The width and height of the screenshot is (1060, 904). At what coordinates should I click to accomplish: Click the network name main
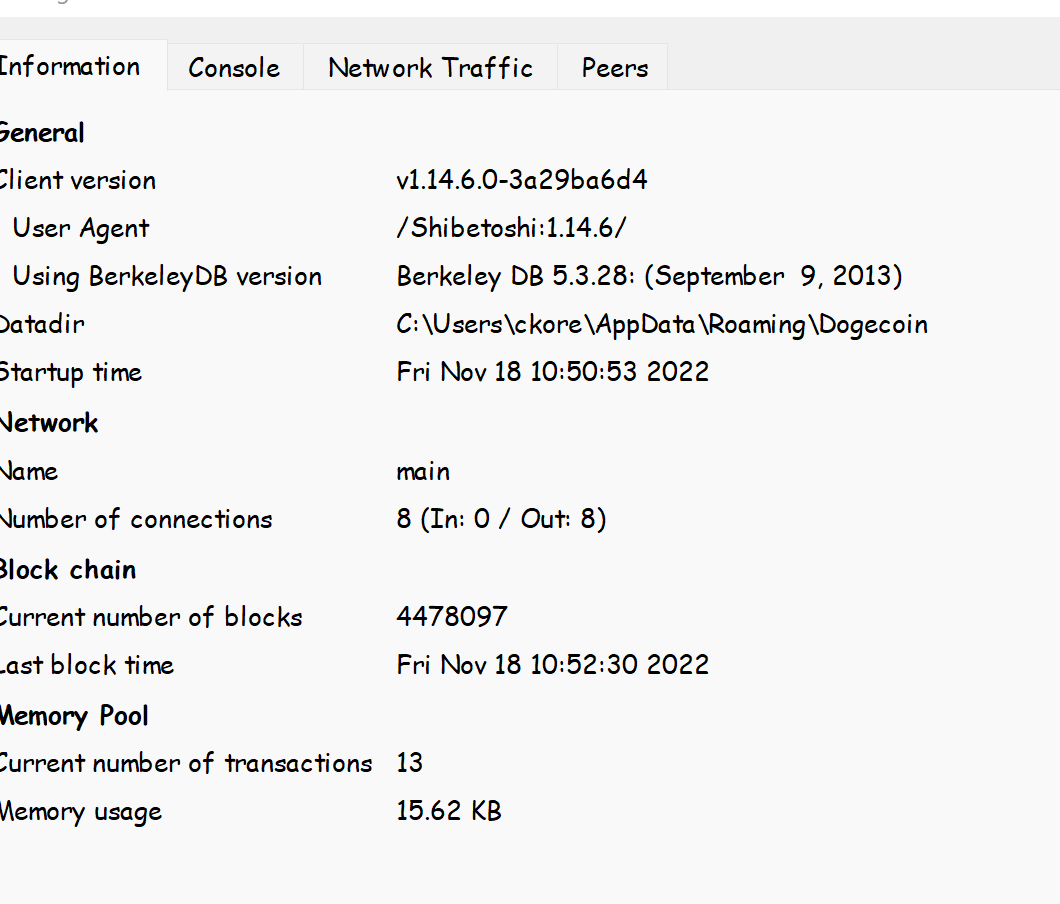click(423, 471)
